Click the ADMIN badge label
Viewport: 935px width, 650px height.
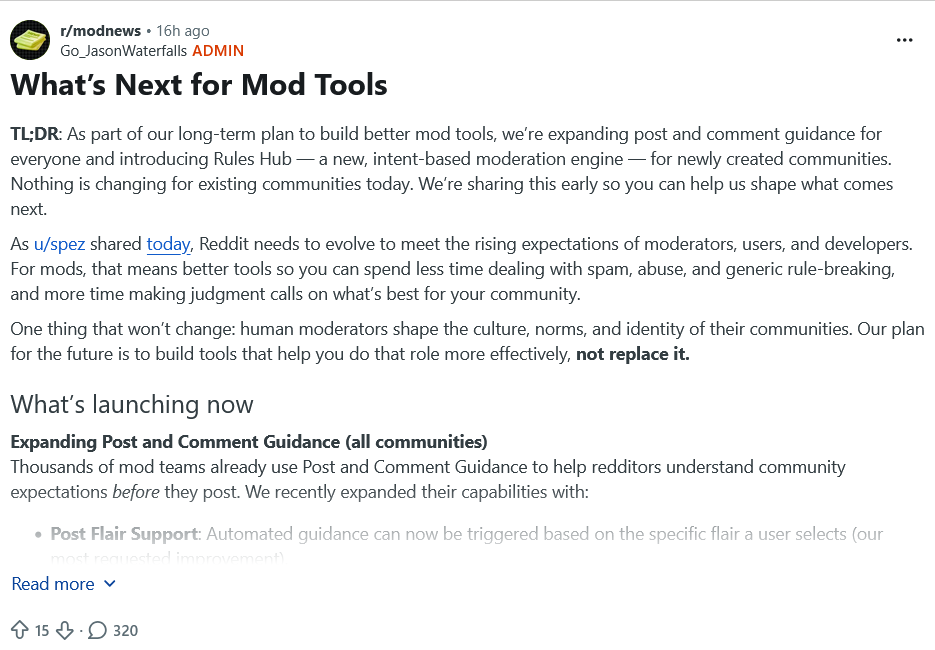pyautogui.click(x=218, y=51)
